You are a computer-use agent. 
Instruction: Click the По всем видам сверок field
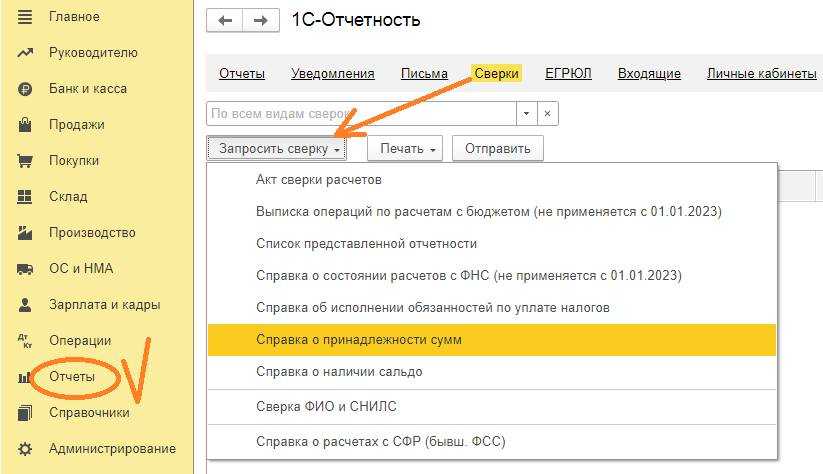[x=361, y=113]
